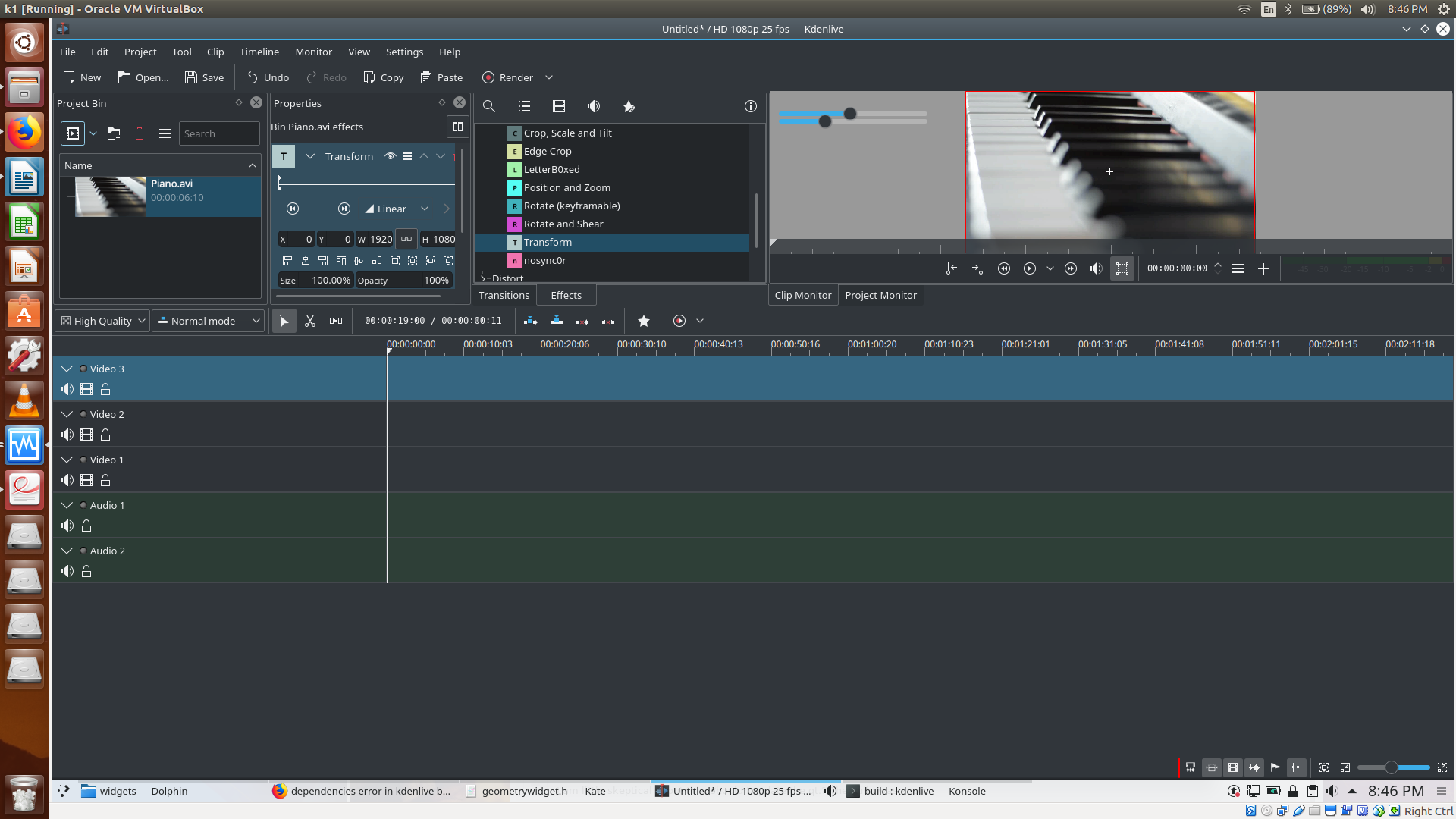Select the Piano.avi clip thumbnail
Screen dimensions: 1456x819
pos(111,196)
